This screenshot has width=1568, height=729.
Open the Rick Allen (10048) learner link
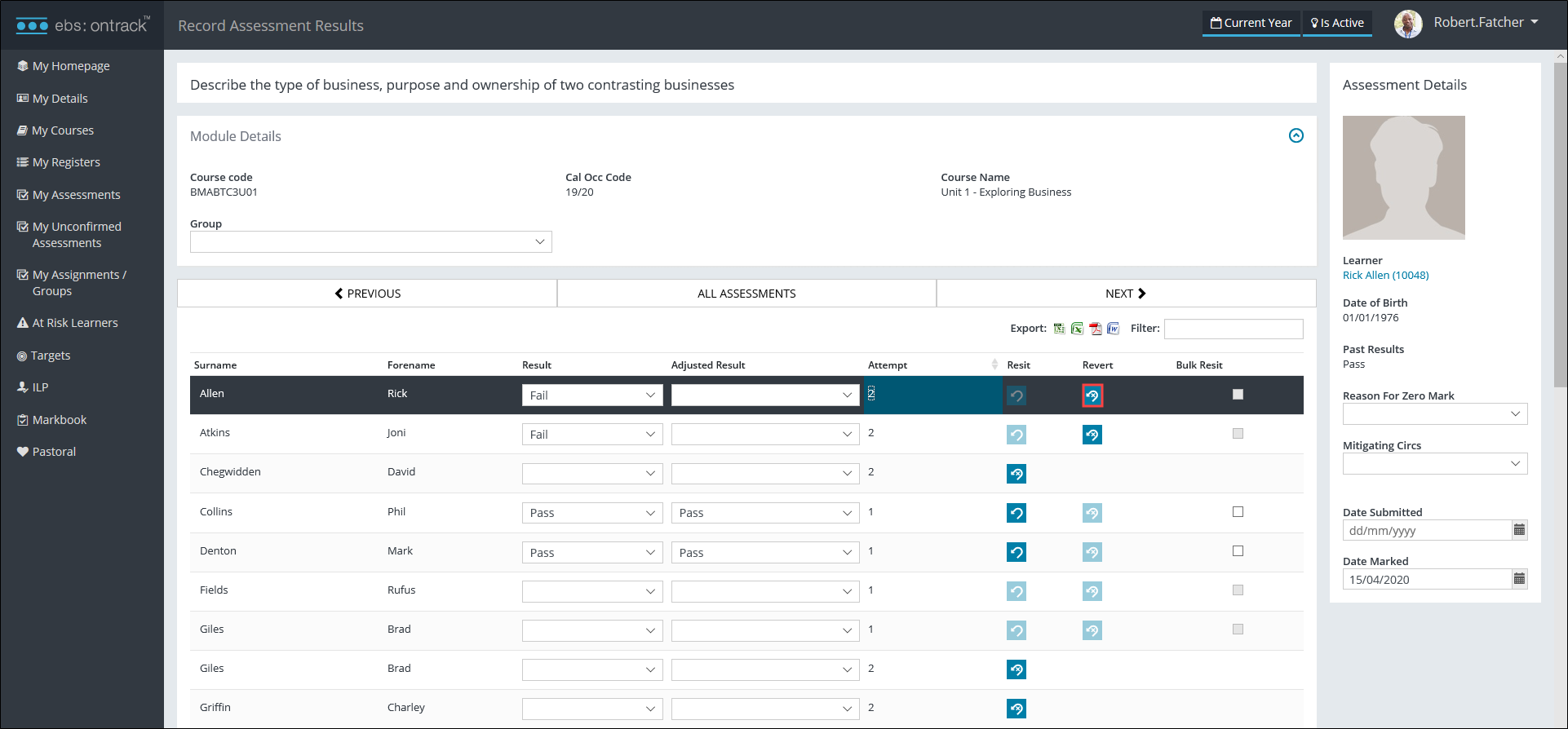tap(1385, 276)
